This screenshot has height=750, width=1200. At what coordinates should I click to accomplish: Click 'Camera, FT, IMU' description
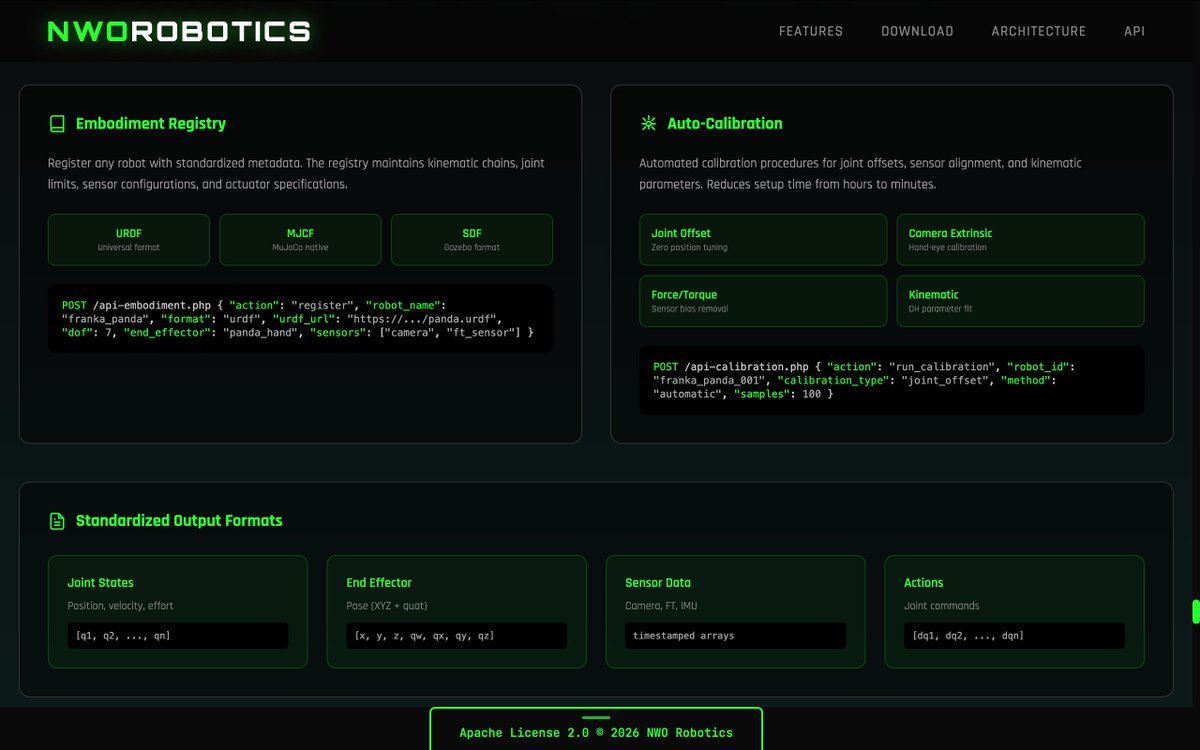pos(661,606)
